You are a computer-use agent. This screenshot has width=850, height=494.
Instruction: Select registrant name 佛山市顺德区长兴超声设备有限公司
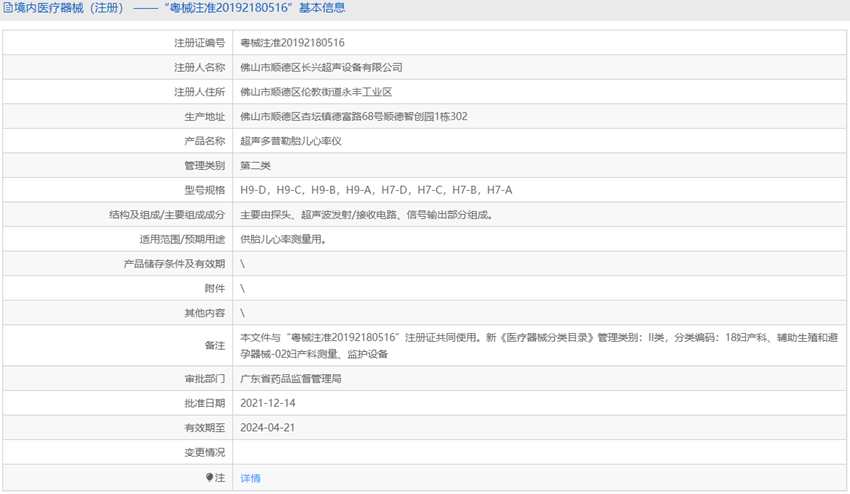[x=321, y=67]
